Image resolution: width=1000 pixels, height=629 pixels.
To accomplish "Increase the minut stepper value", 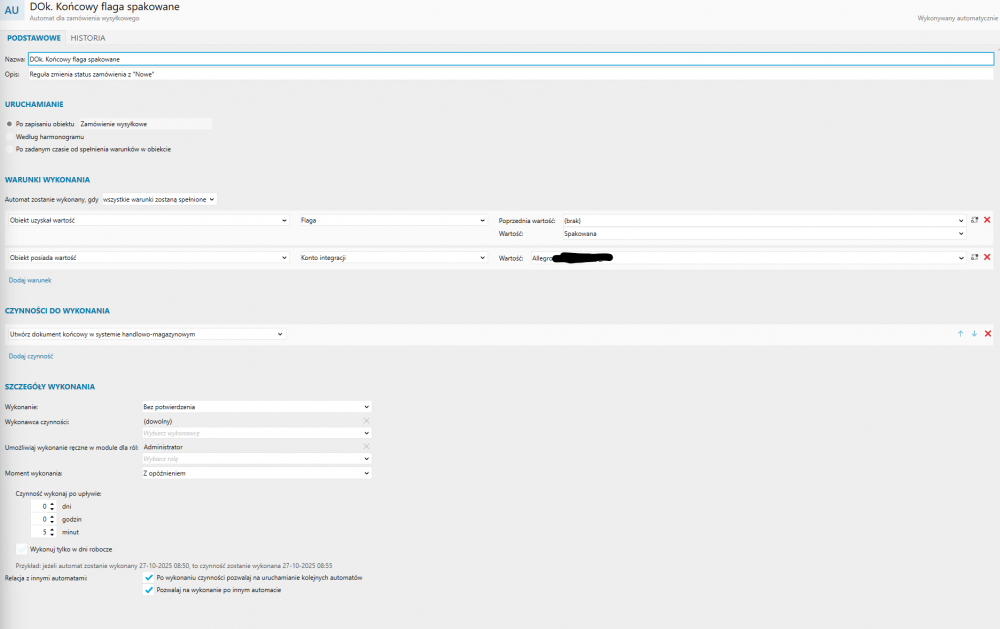I will pyautogui.click(x=52, y=529).
